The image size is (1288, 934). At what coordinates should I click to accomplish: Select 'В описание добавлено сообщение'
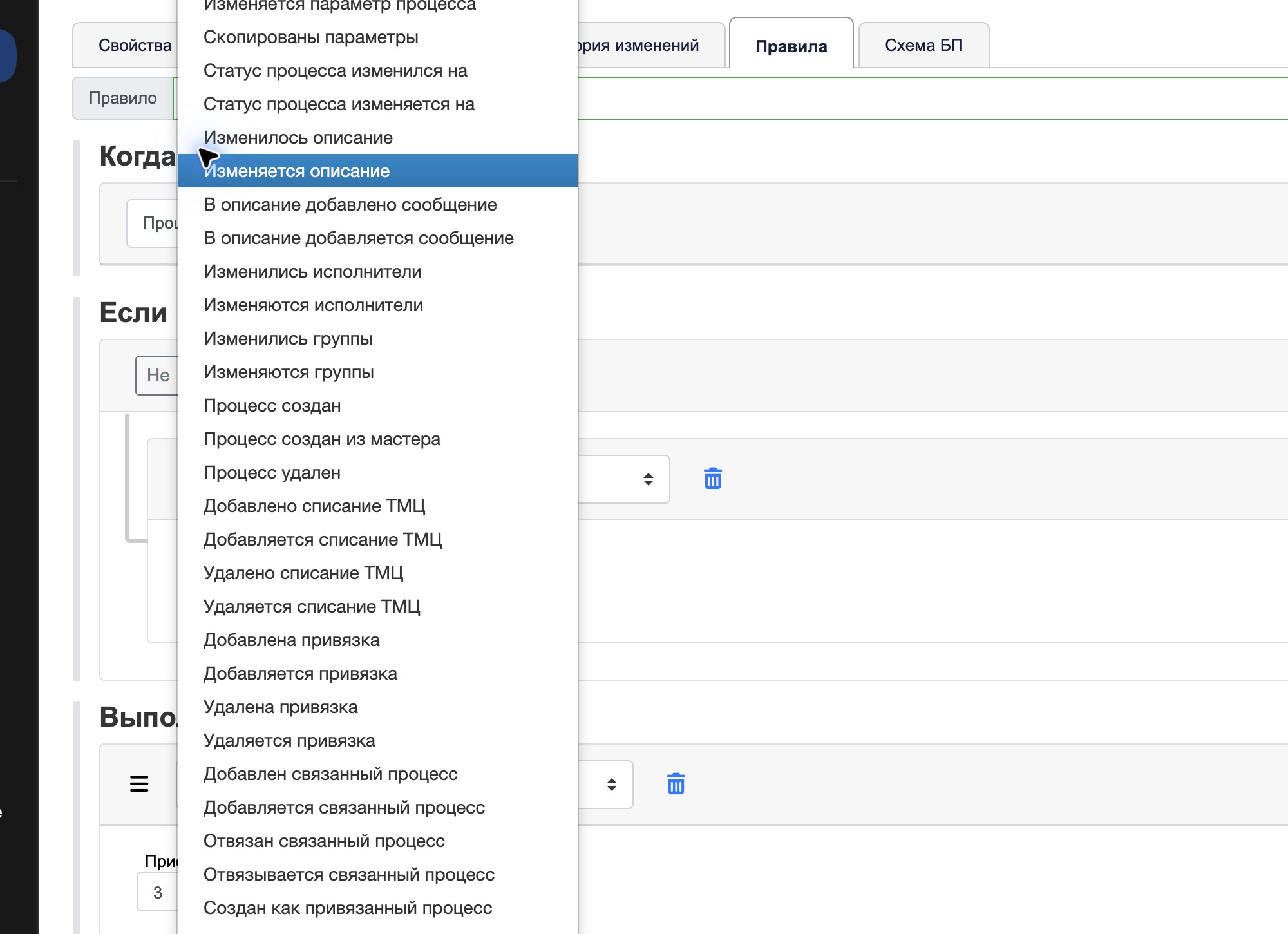(377, 204)
